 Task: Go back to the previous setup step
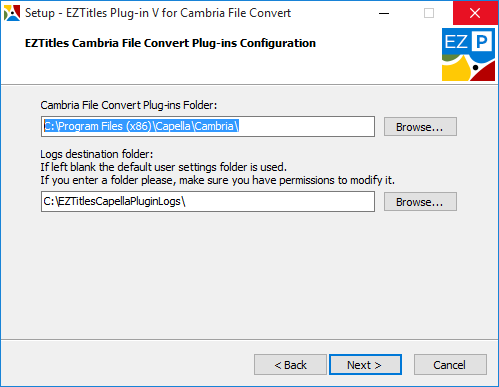coord(290,365)
